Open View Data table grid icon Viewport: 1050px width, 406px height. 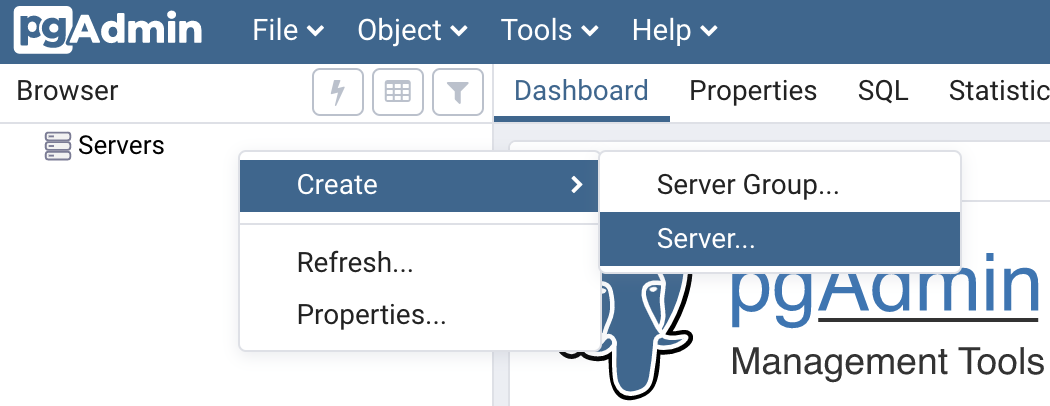[x=398, y=92]
